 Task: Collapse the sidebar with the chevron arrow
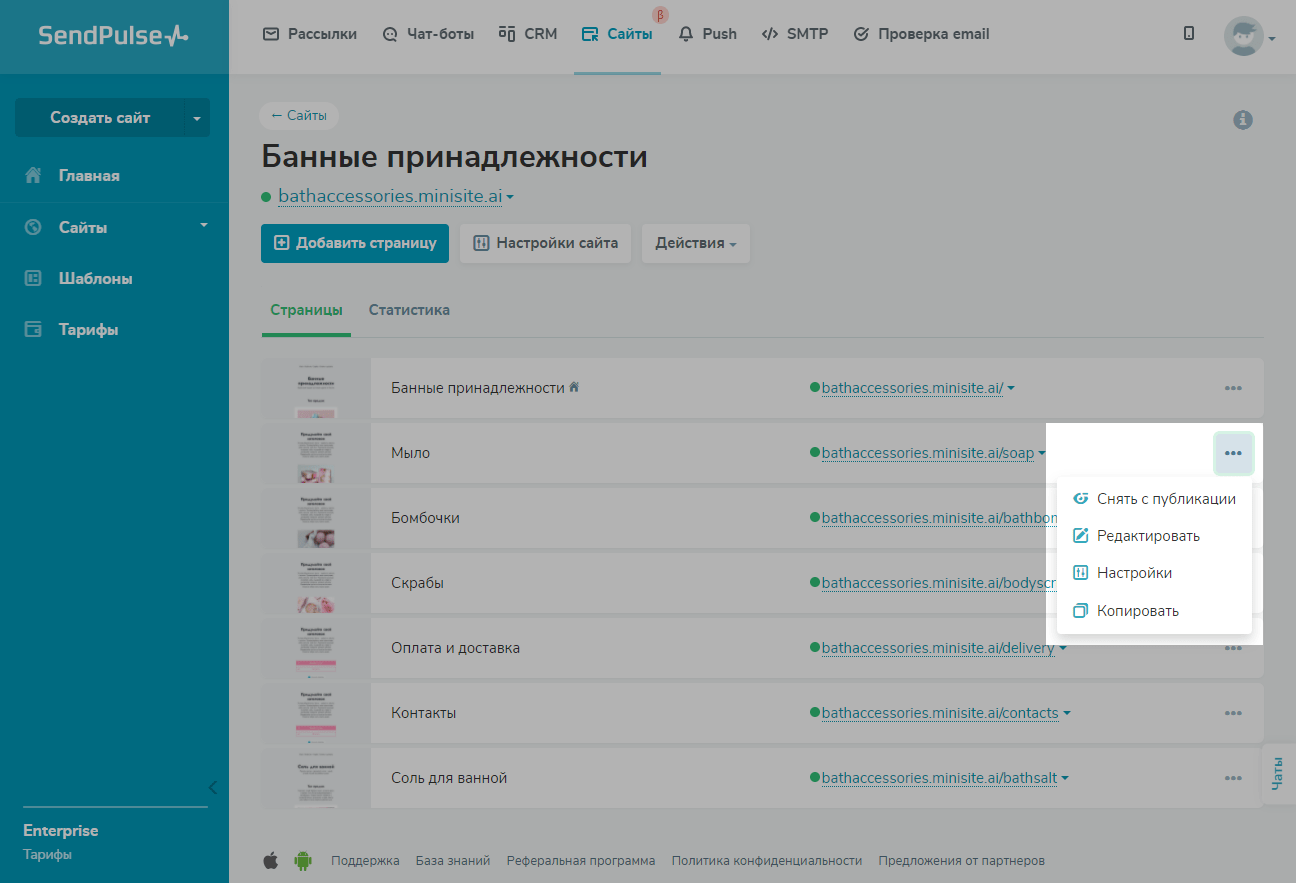click(212, 787)
